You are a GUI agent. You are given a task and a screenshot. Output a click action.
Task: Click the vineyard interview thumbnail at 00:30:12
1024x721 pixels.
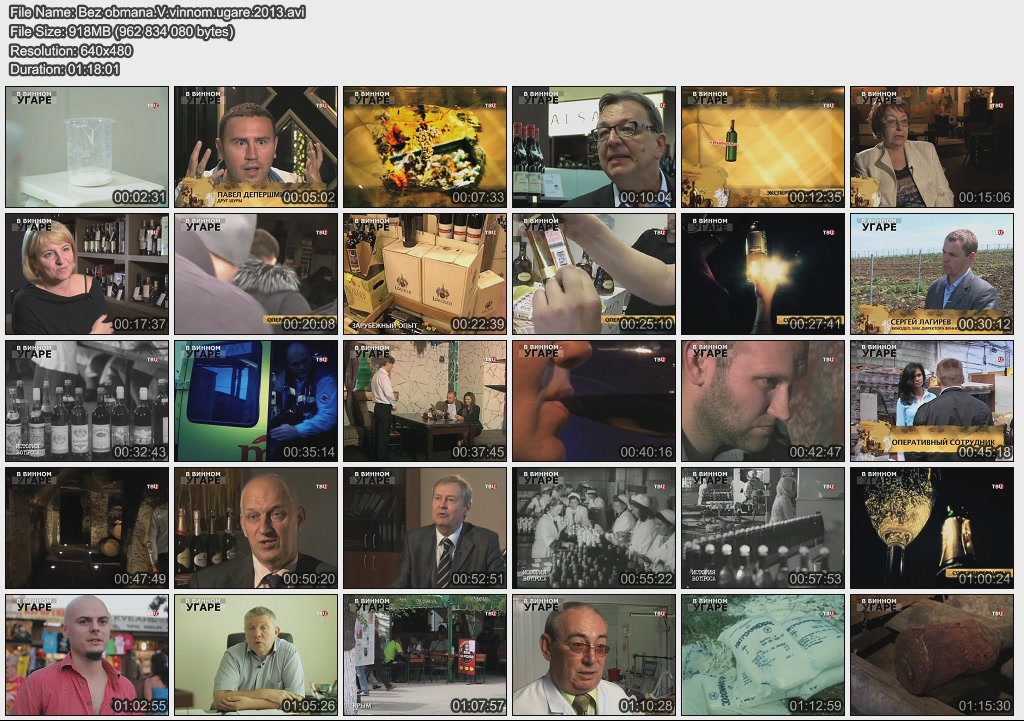(x=932, y=273)
